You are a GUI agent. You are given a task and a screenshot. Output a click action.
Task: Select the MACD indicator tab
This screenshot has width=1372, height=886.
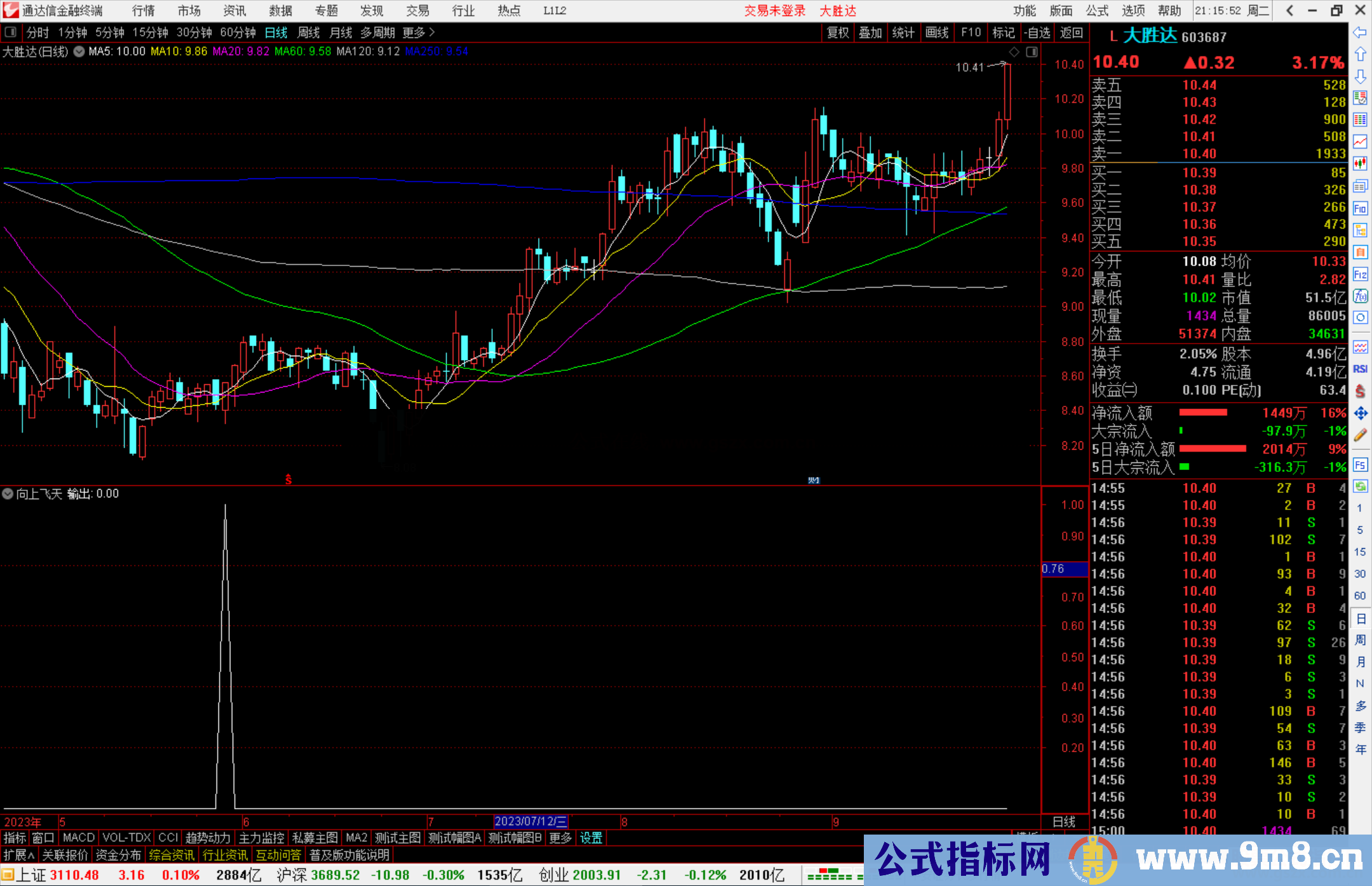(x=79, y=838)
